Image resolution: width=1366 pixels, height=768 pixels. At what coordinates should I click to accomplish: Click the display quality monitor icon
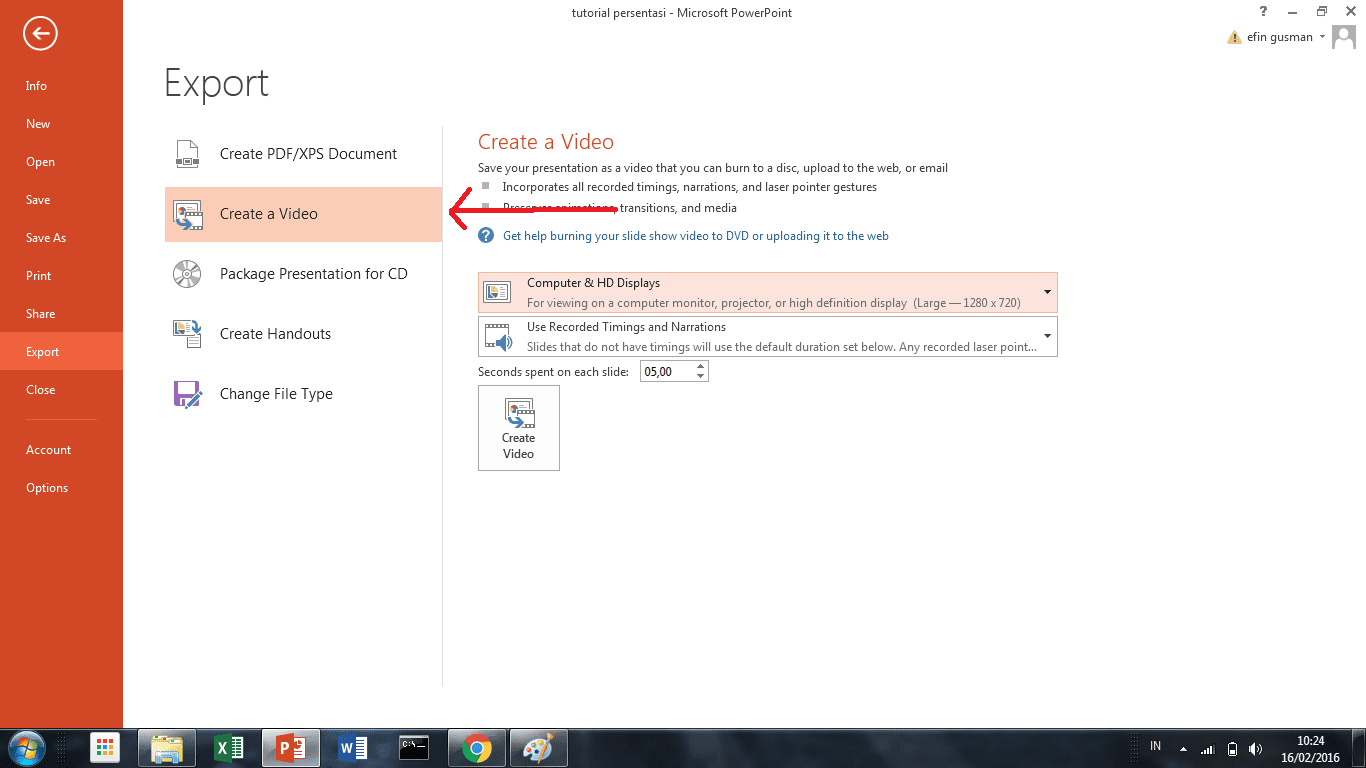tap(497, 292)
